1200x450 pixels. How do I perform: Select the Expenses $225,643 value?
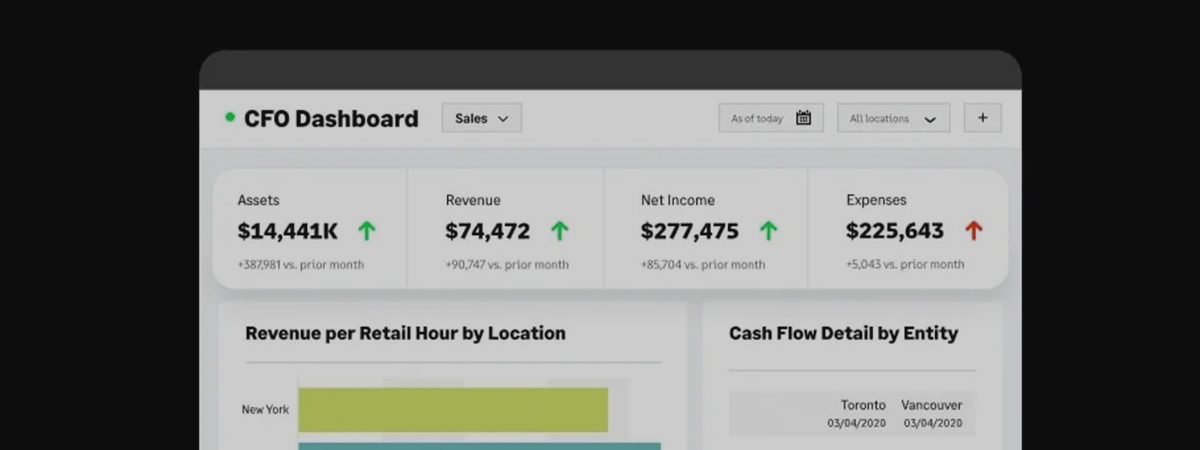coord(894,231)
